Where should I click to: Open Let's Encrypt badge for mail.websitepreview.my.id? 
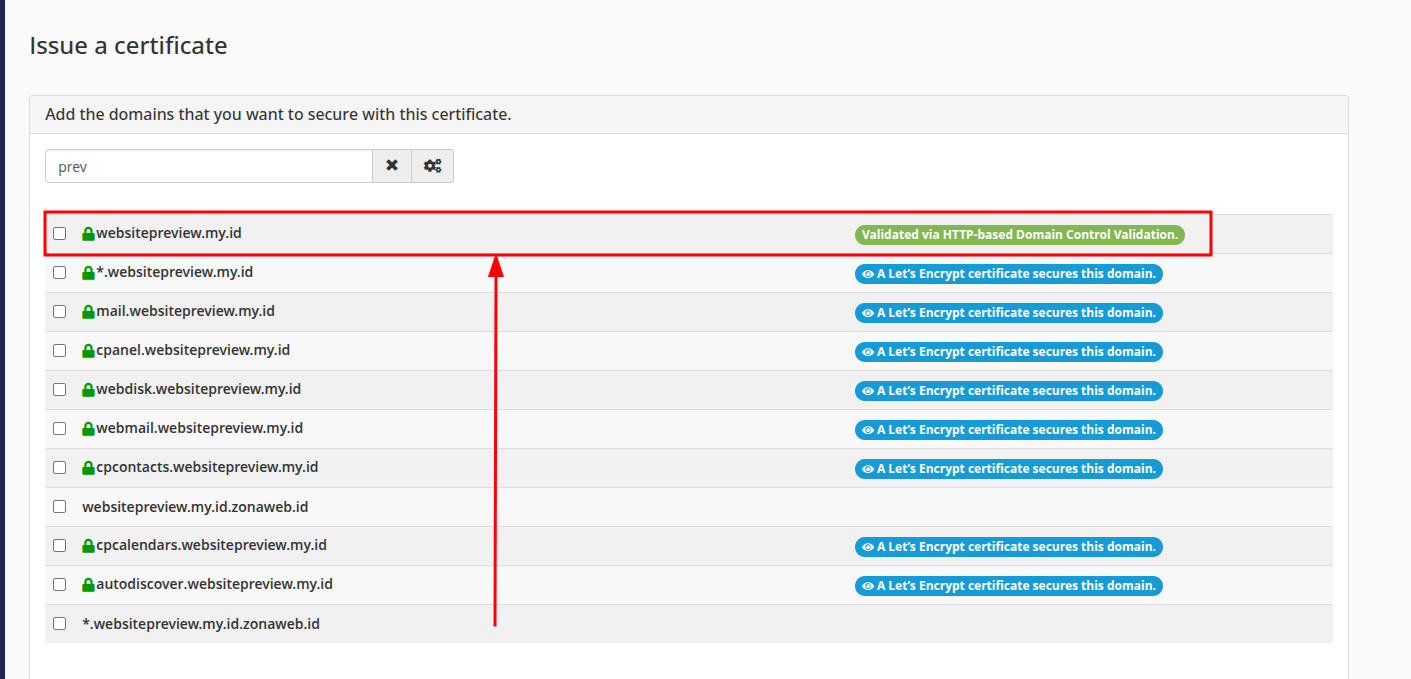tap(1009, 313)
